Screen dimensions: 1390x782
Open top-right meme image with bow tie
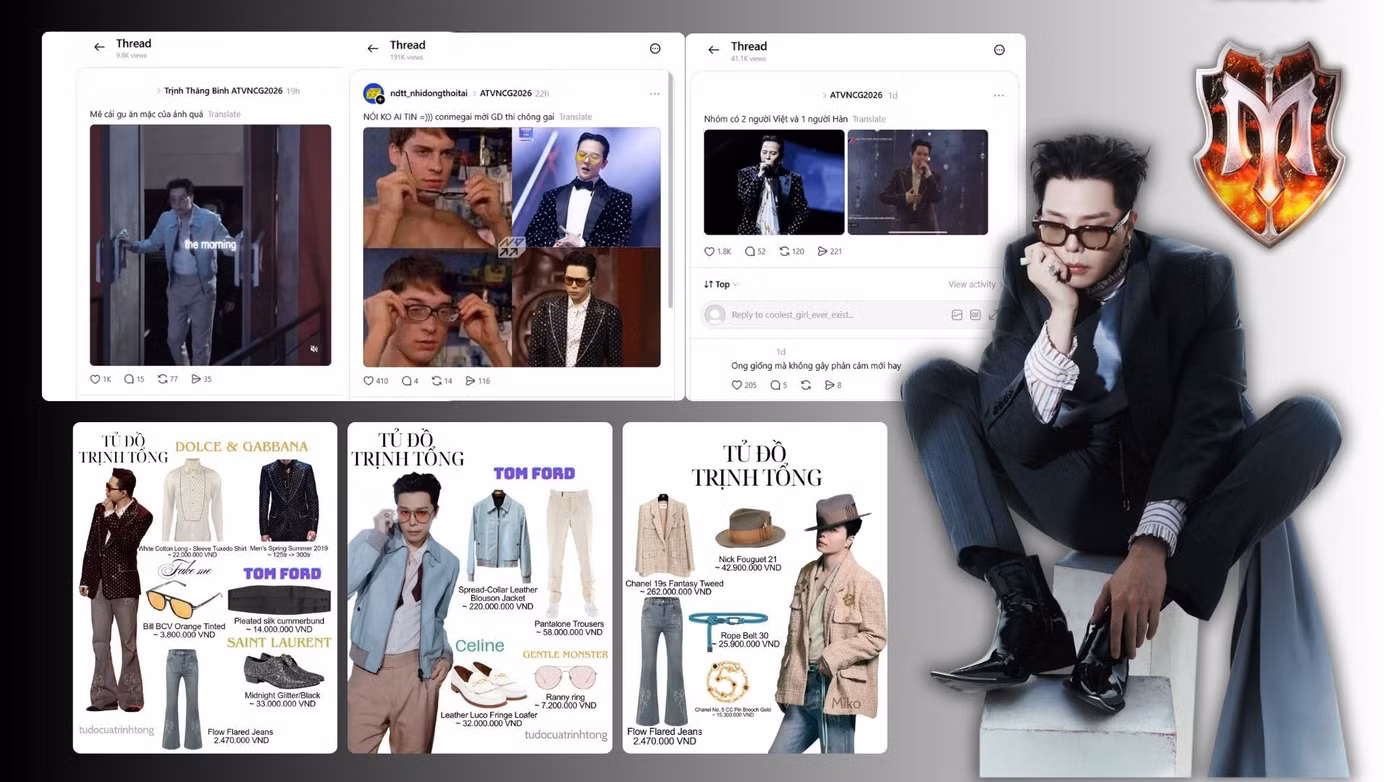coord(587,187)
